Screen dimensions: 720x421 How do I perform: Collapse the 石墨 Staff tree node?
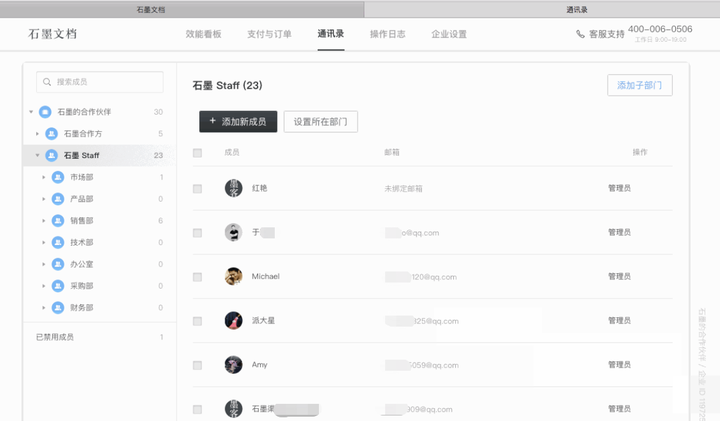(37, 156)
